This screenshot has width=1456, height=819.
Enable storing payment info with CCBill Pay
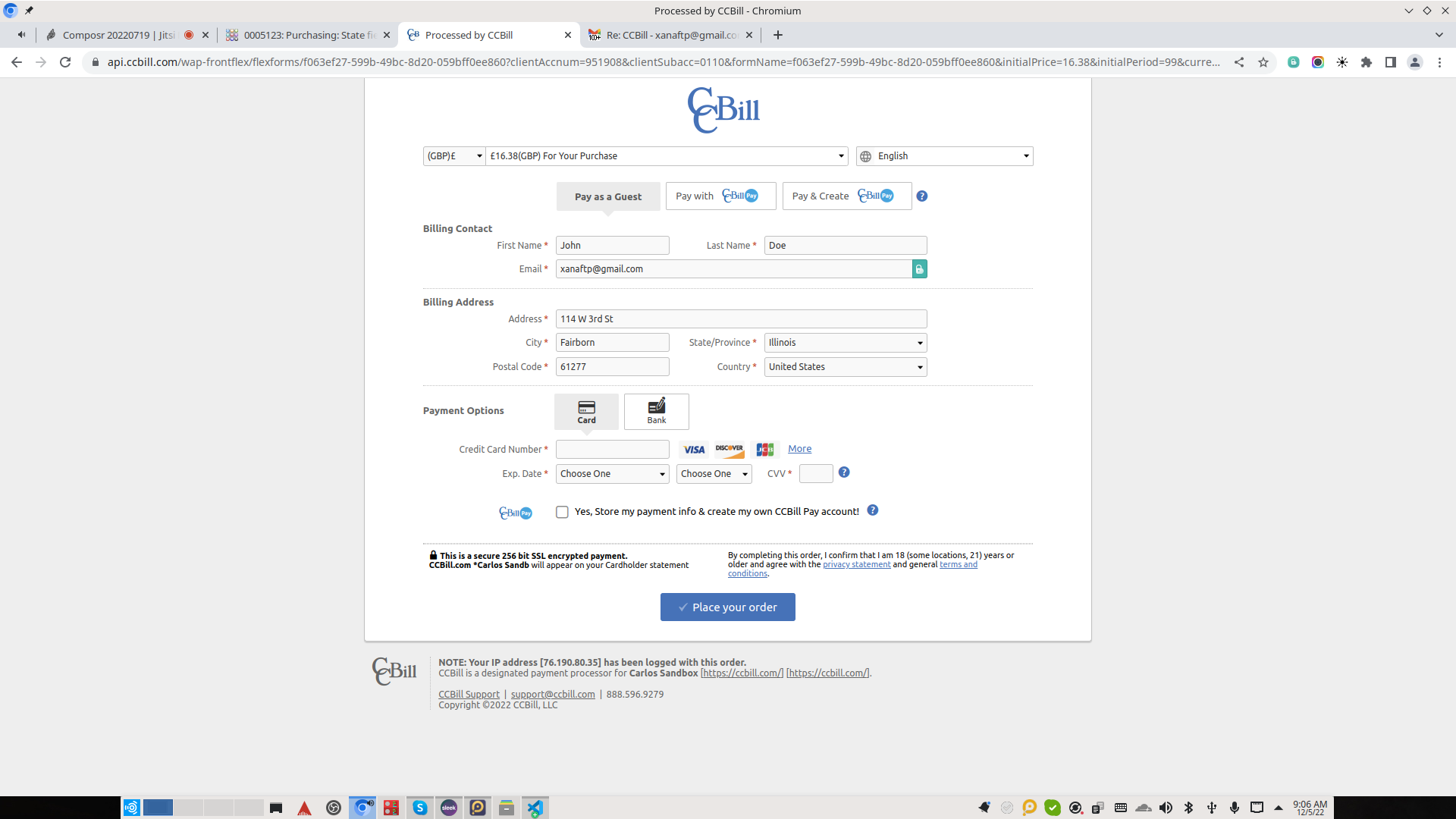[562, 512]
